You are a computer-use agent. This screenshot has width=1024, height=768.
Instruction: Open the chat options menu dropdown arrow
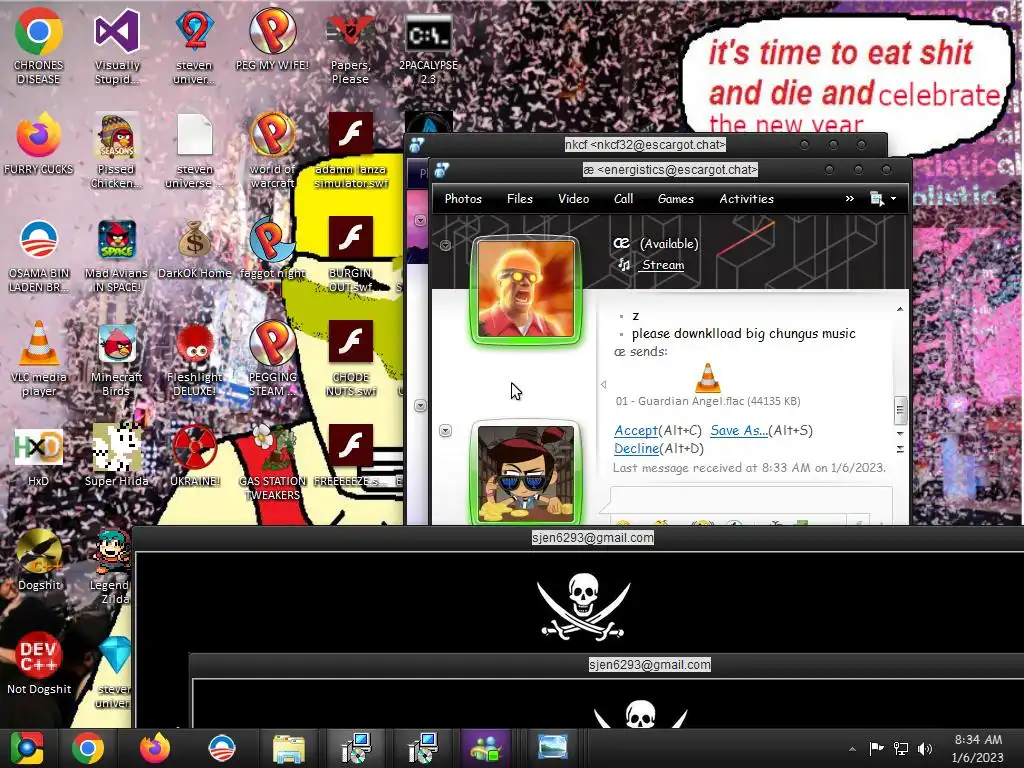(893, 199)
